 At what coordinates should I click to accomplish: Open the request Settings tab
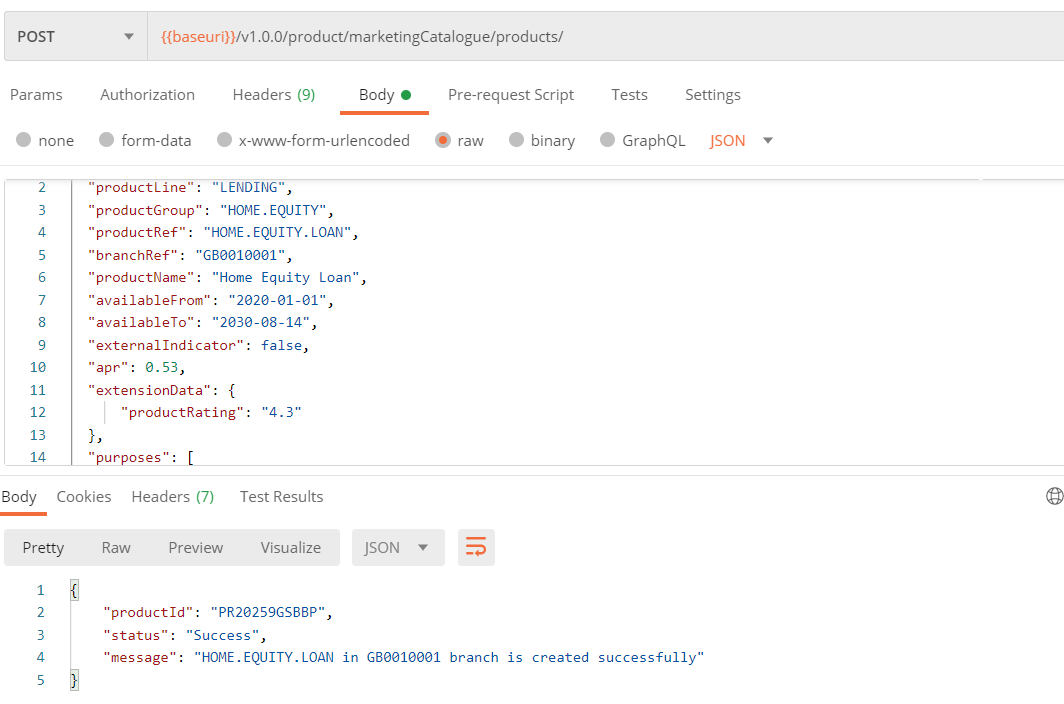pos(712,95)
